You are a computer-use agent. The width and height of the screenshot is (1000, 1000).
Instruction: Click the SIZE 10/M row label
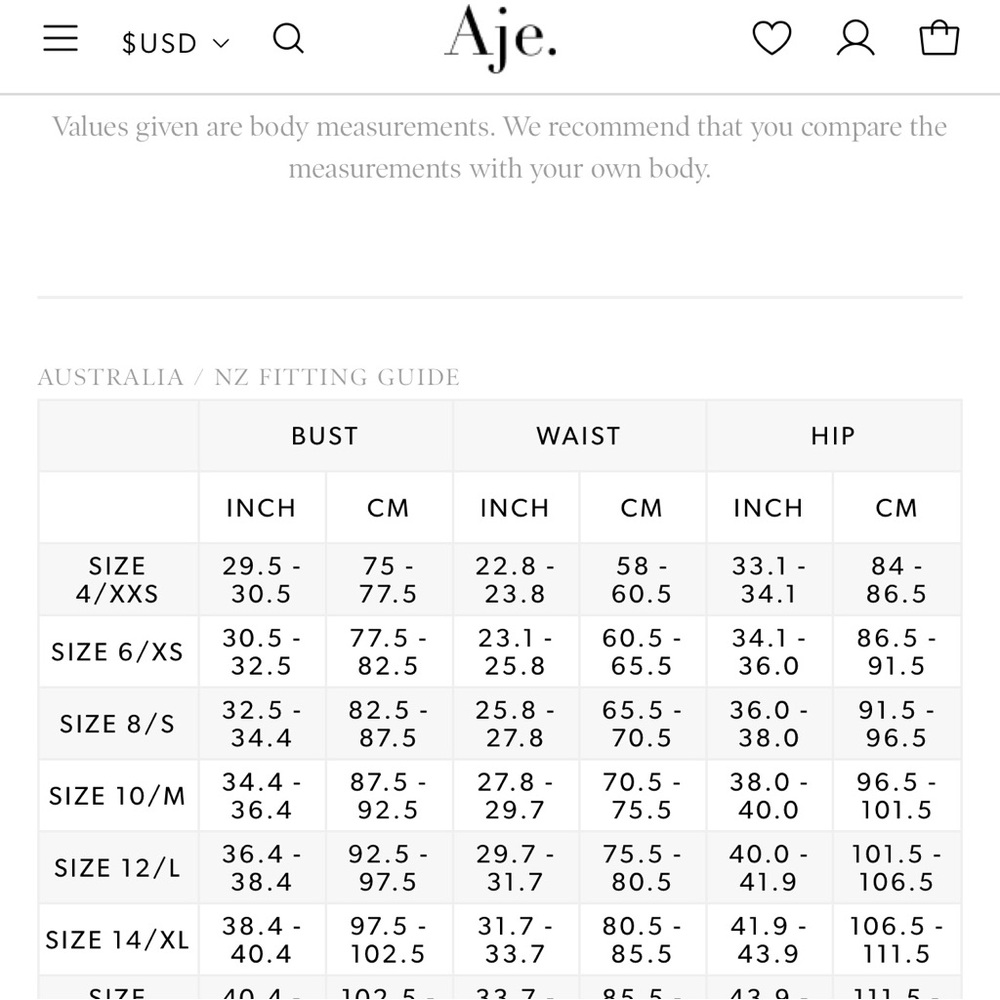(x=117, y=796)
